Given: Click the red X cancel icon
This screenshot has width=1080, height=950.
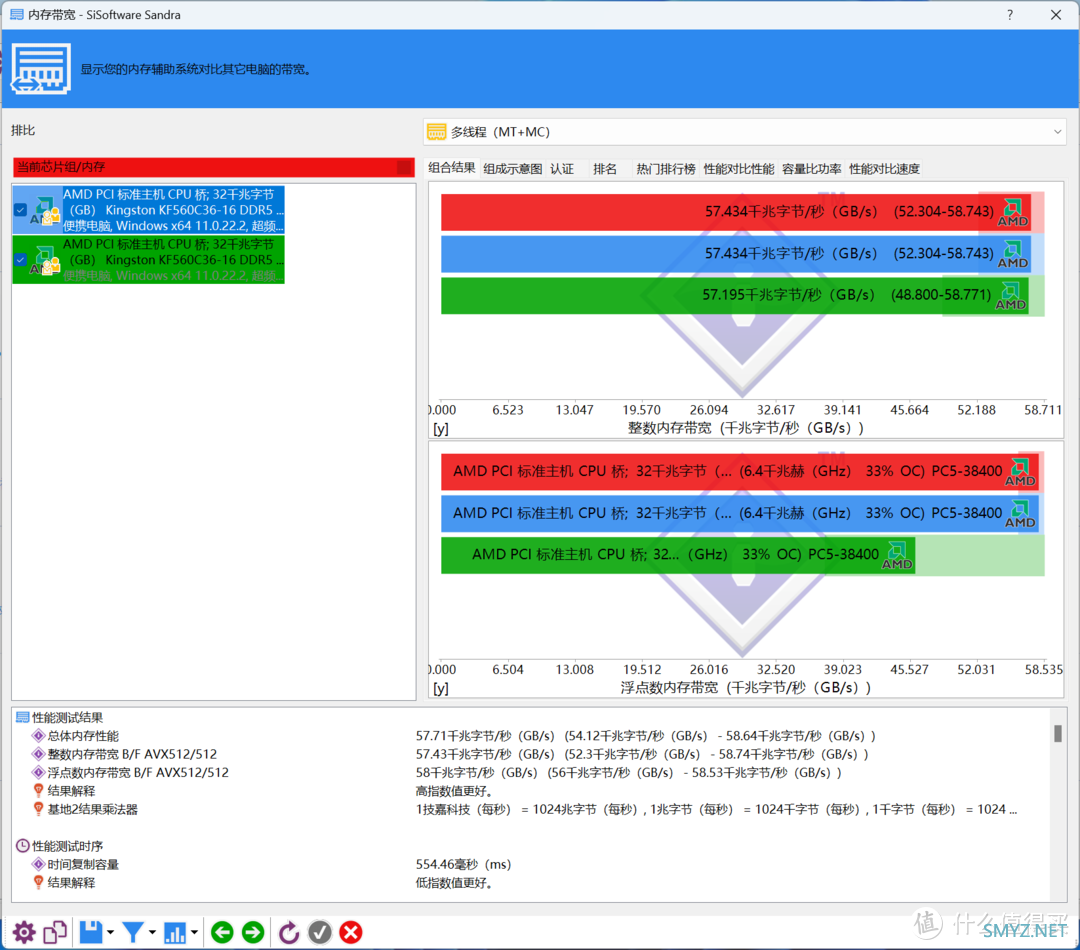Looking at the screenshot, I should pyautogui.click(x=351, y=932).
